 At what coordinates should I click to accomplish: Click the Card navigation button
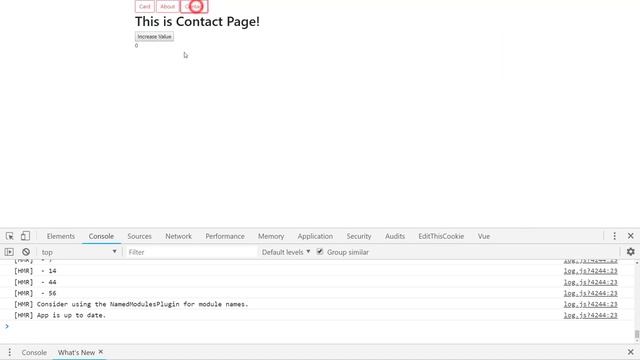coord(144,7)
